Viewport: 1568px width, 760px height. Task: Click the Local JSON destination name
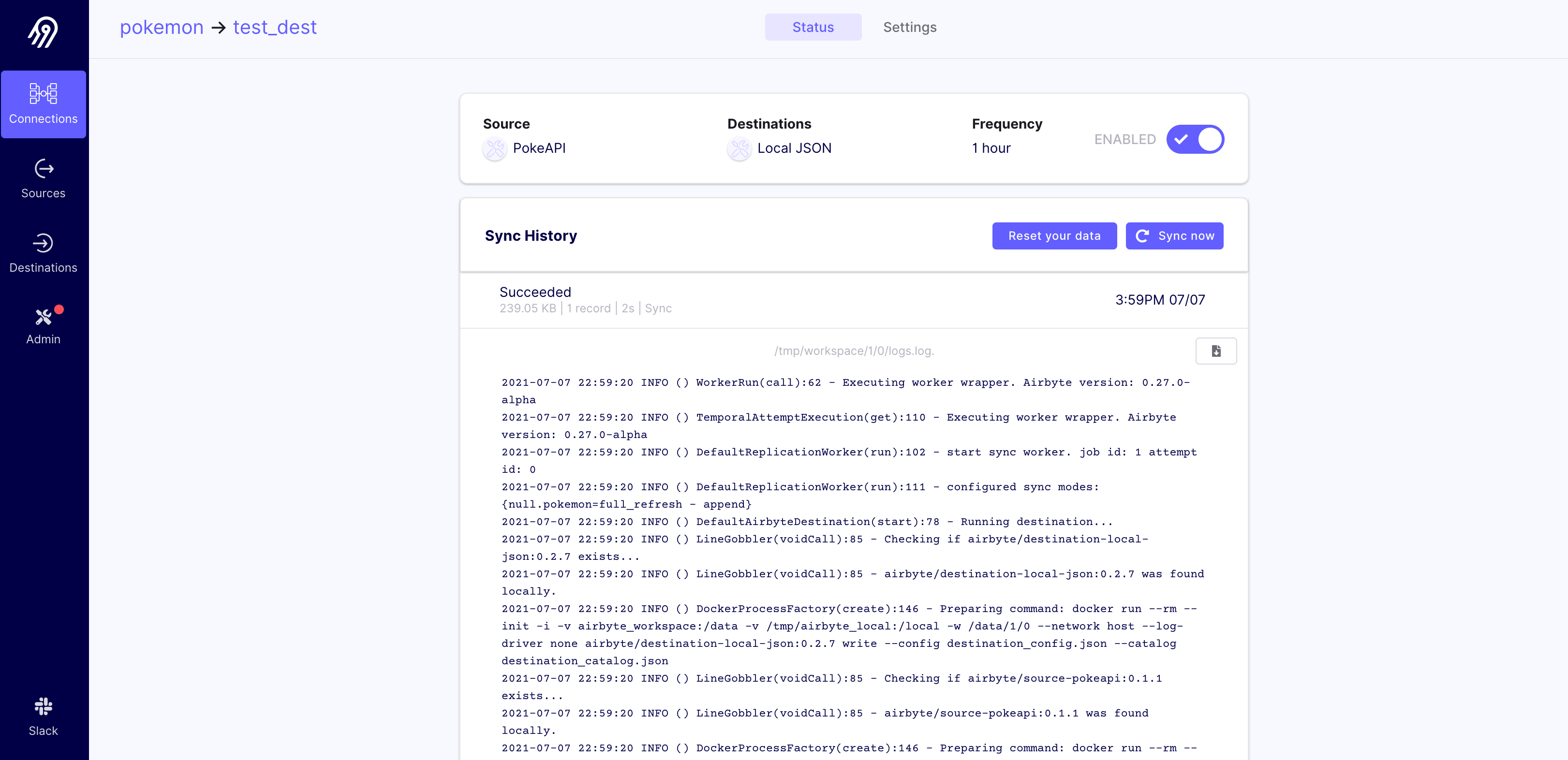pos(794,148)
